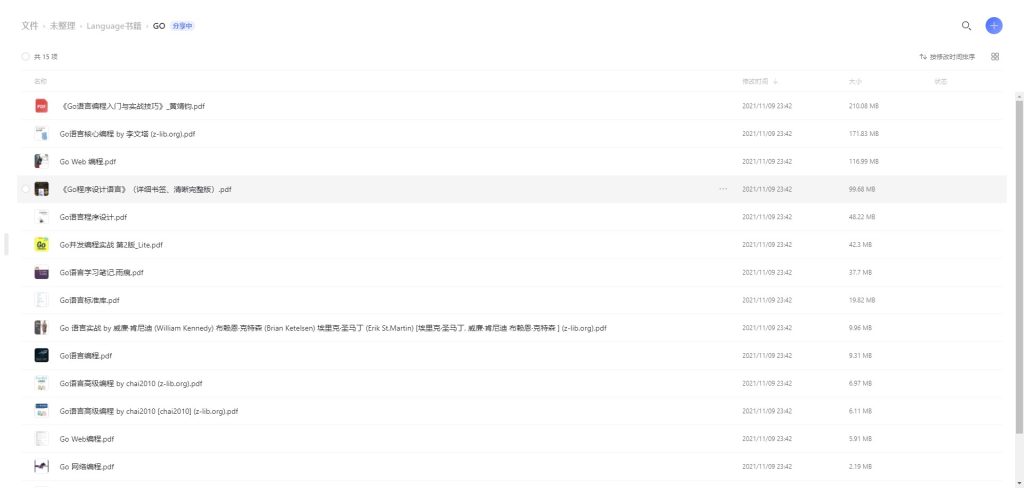1024x488 pixels.
Task: Open file name Go Web 编程.pdf
Action: 88,161
